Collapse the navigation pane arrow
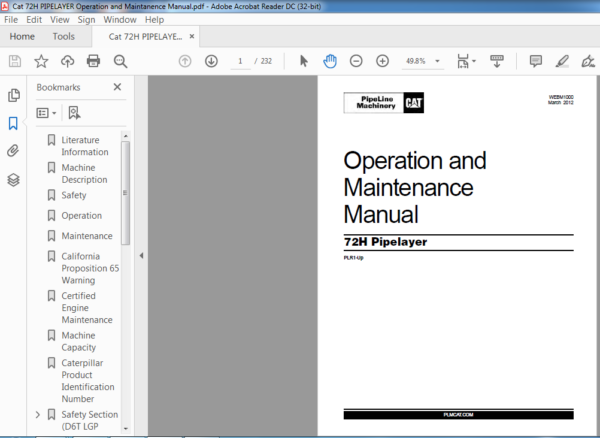The width and height of the screenshot is (600, 438). pos(141,256)
